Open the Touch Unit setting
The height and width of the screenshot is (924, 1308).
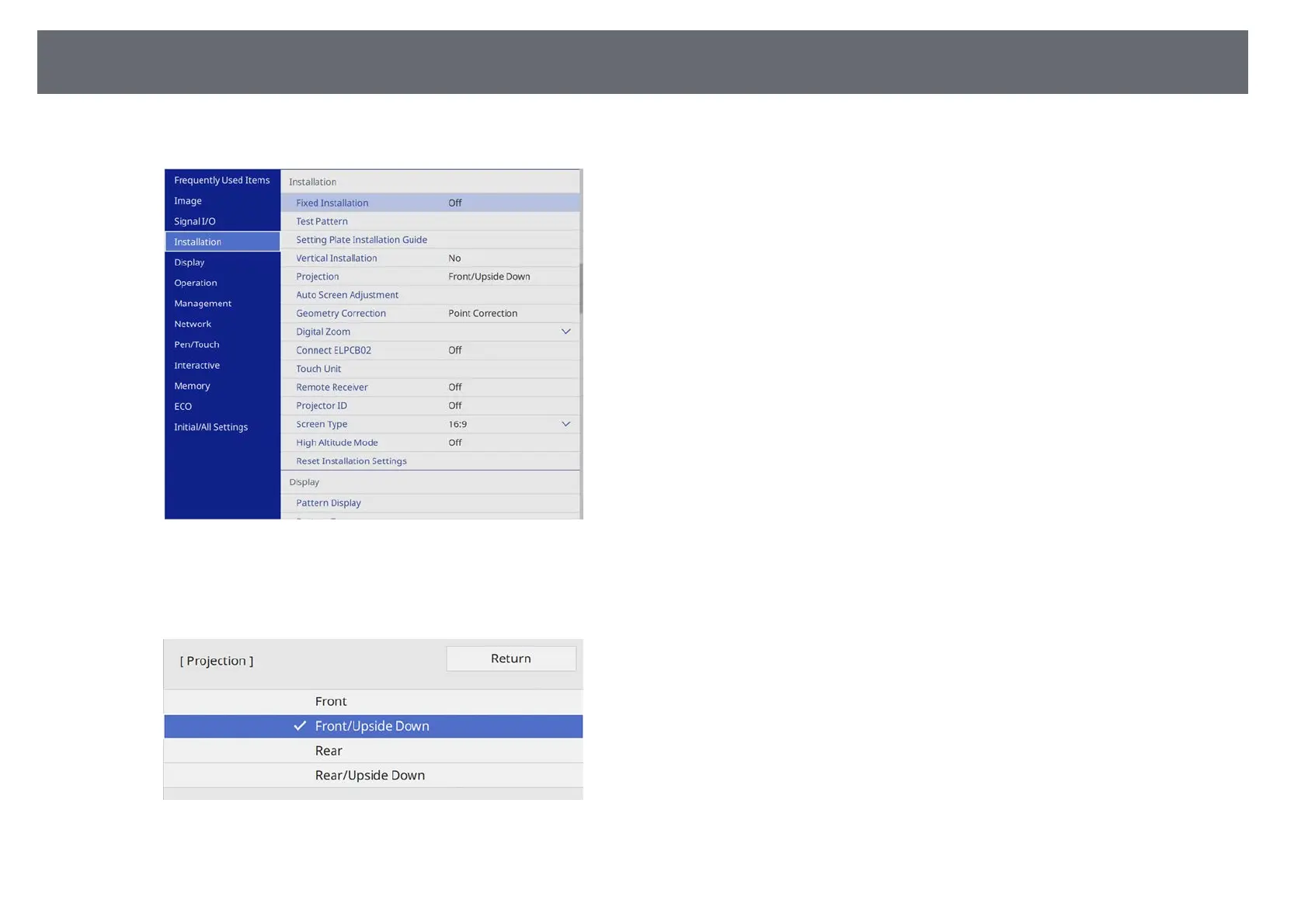click(430, 369)
